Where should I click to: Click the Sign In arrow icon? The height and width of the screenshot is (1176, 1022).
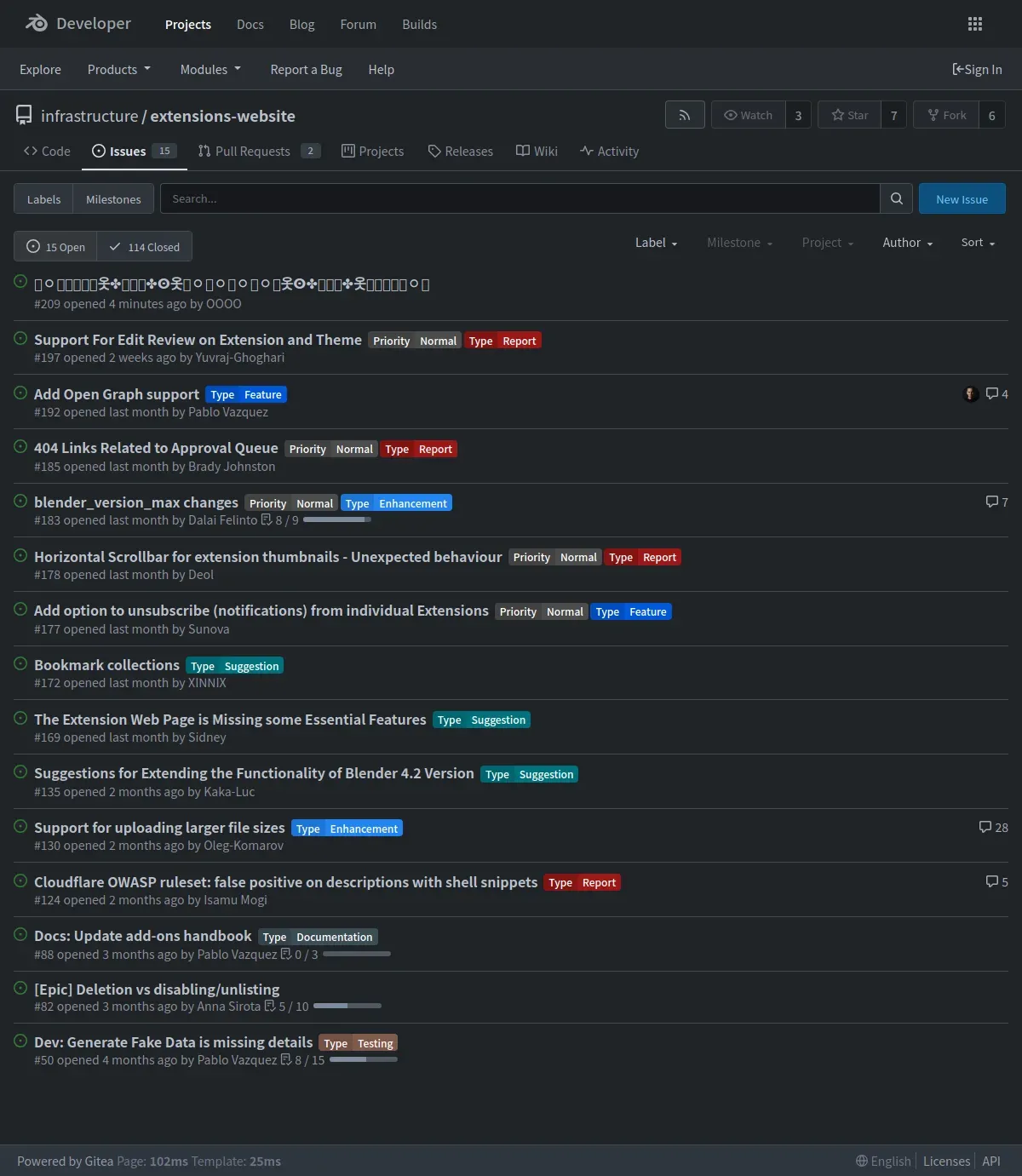(x=958, y=69)
